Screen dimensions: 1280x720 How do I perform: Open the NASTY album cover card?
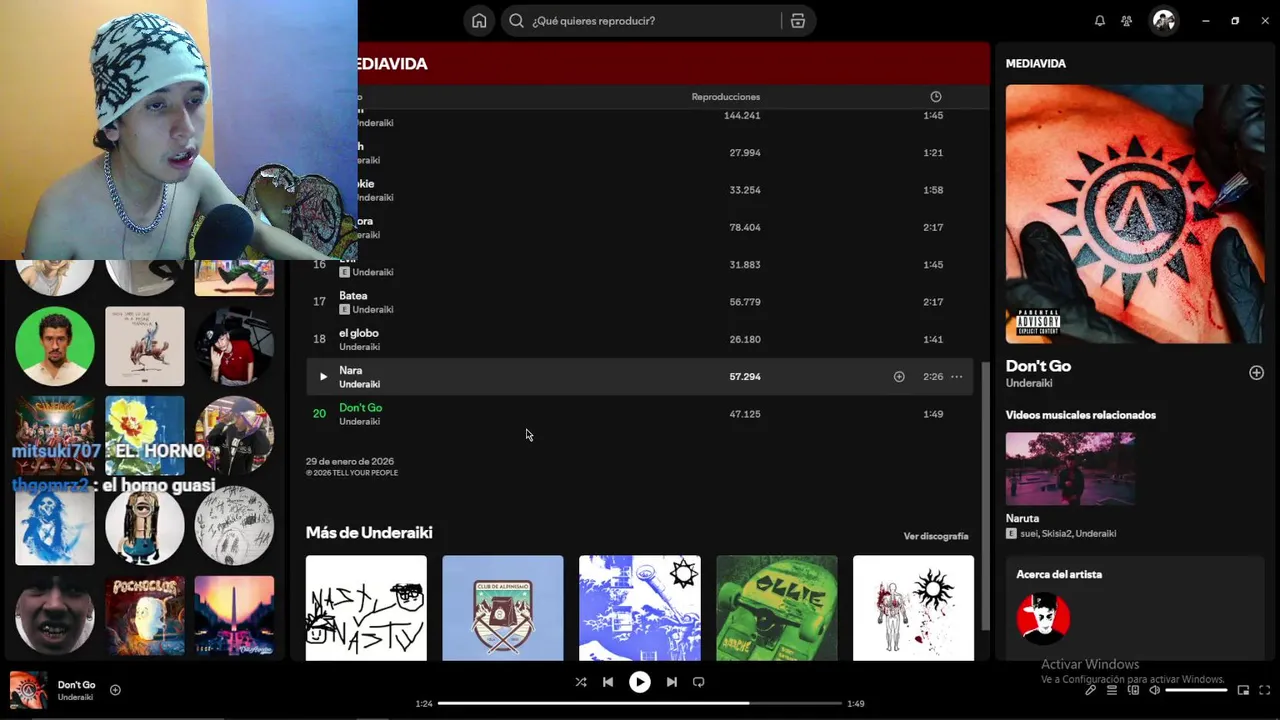[366, 608]
